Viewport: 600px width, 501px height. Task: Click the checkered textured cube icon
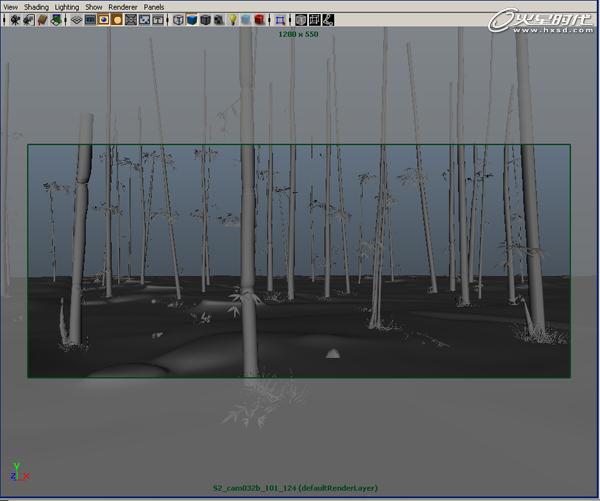coord(219,19)
